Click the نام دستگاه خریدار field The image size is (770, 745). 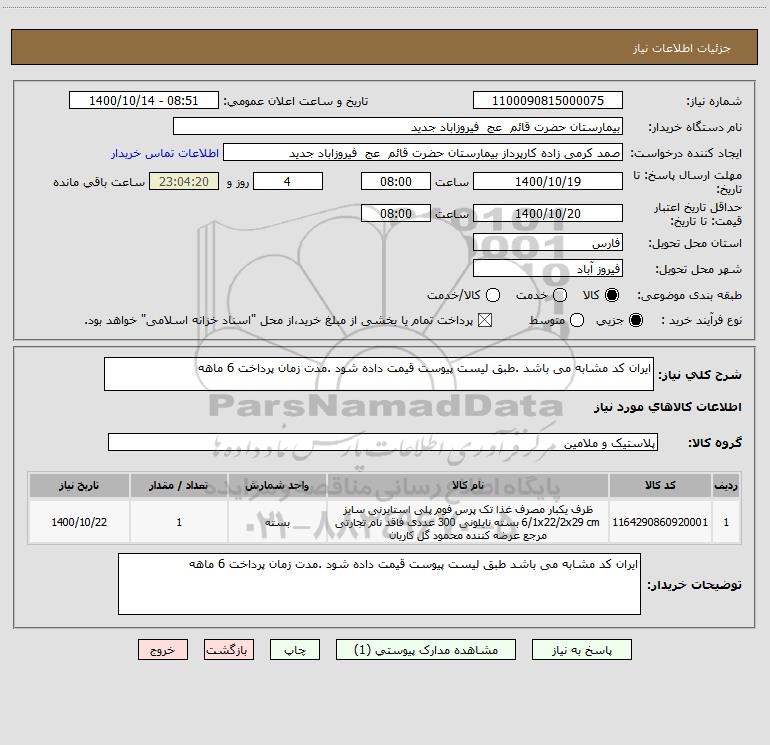point(398,127)
